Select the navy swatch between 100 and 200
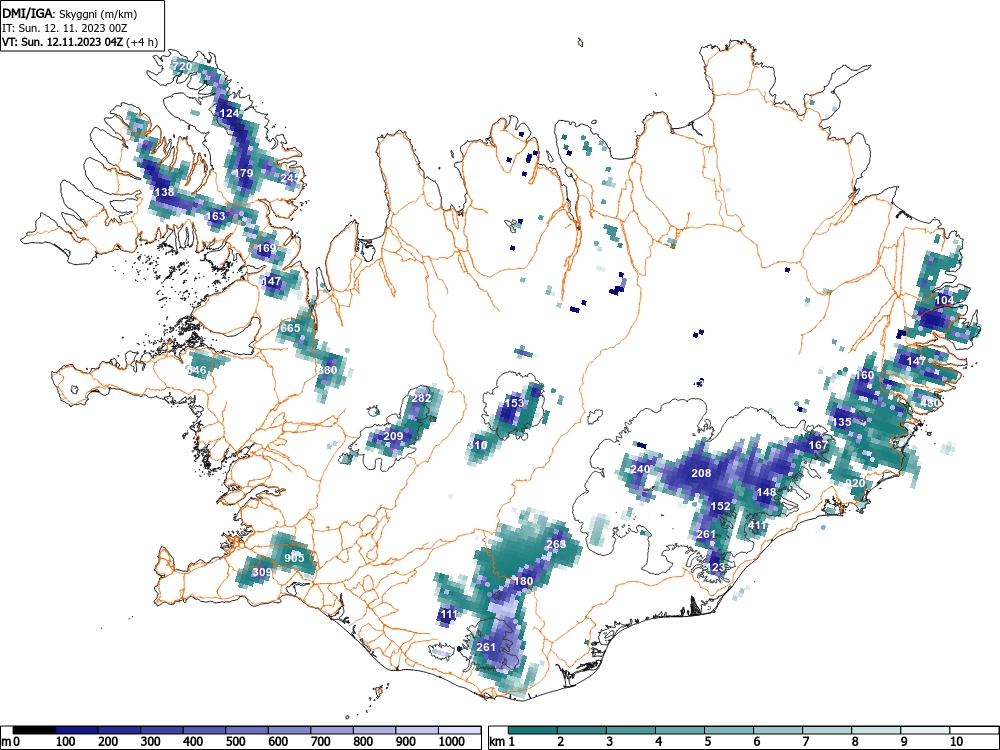Screen dimensions: 1000x750 click(x=77, y=730)
